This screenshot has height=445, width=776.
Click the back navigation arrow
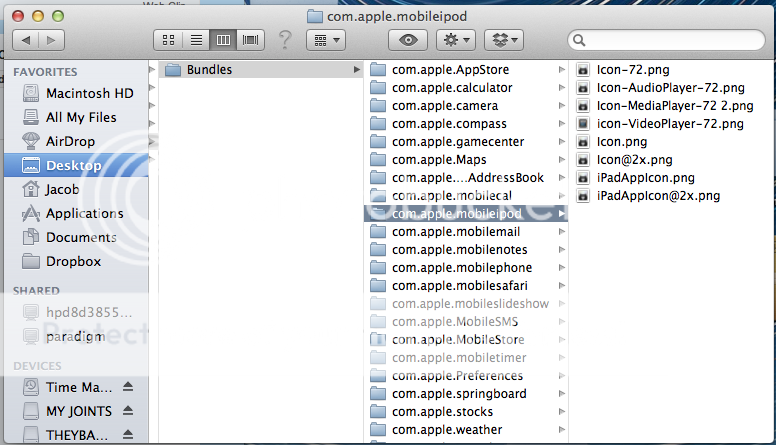coord(27,40)
